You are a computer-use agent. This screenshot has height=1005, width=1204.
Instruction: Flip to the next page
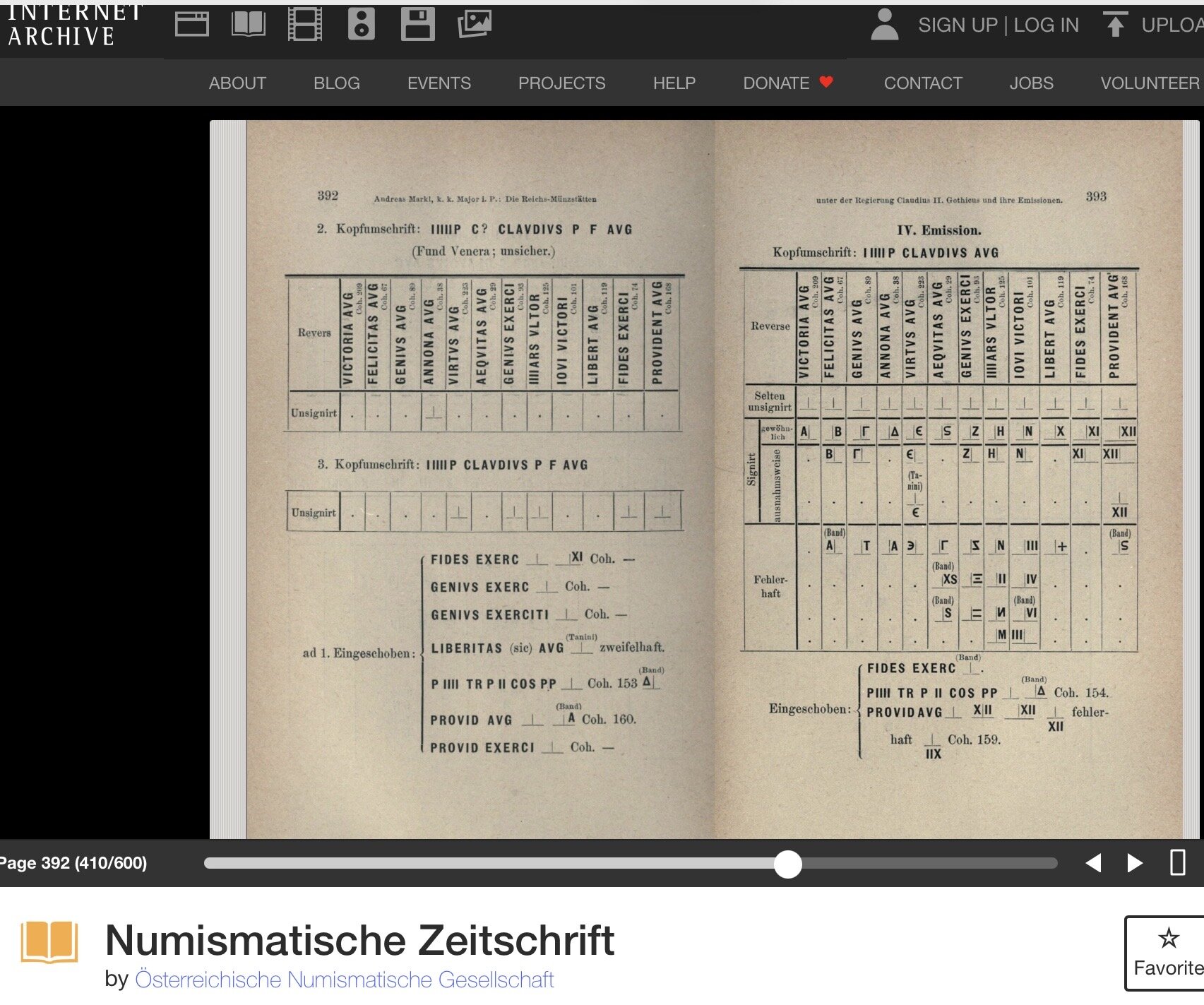pos(1135,862)
